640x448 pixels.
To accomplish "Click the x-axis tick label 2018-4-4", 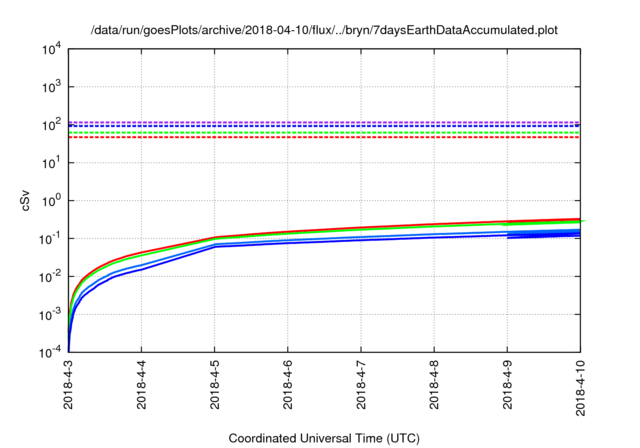I will (141, 385).
